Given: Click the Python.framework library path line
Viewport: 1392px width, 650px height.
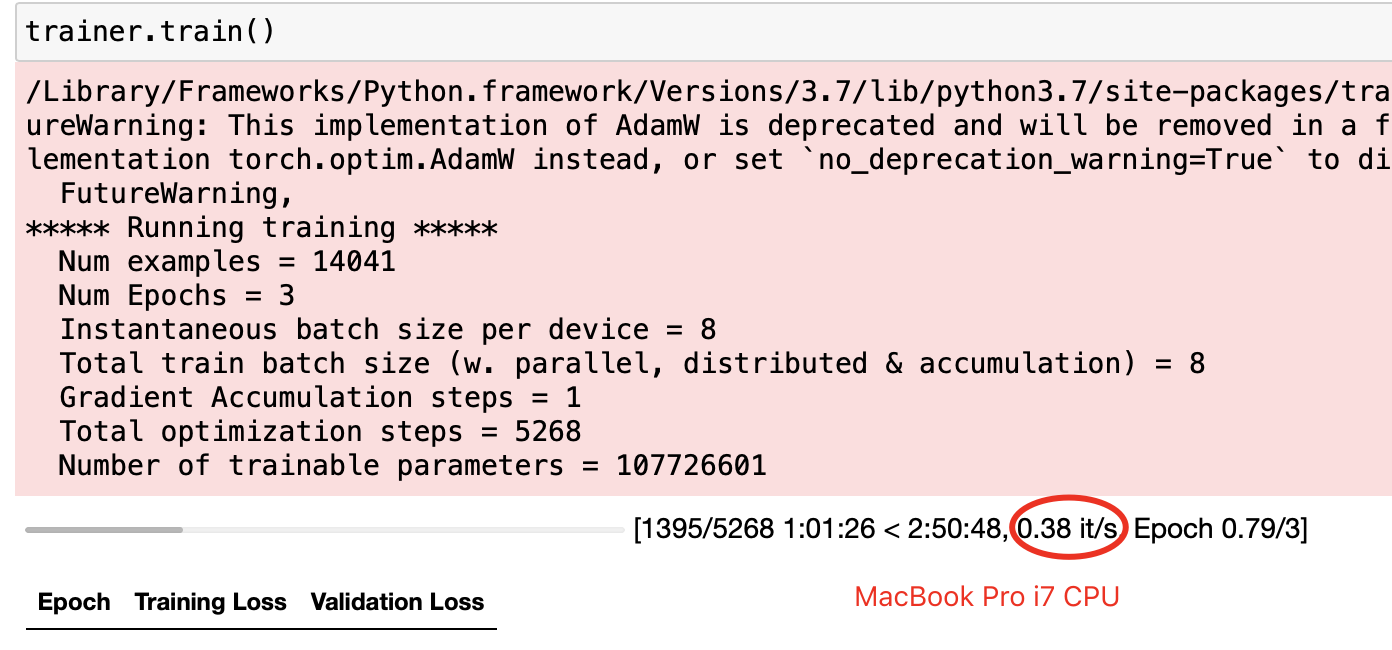Looking at the screenshot, I should pos(700,93).
